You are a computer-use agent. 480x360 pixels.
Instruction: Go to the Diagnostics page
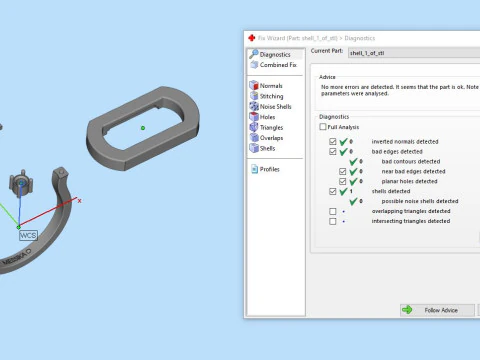pos(275,54)
